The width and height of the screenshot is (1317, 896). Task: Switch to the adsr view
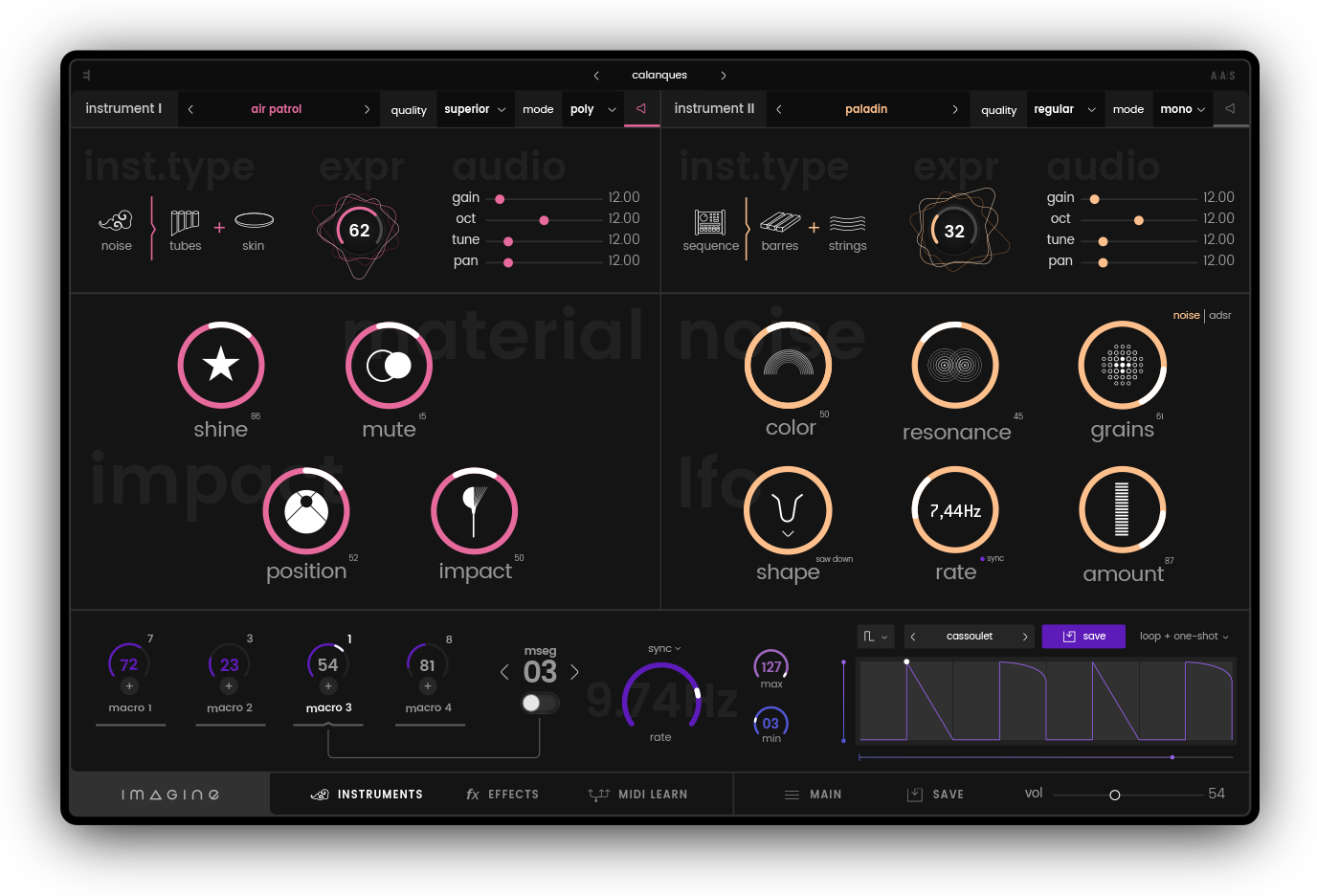pyautogui.click(x=1220, y=315)
